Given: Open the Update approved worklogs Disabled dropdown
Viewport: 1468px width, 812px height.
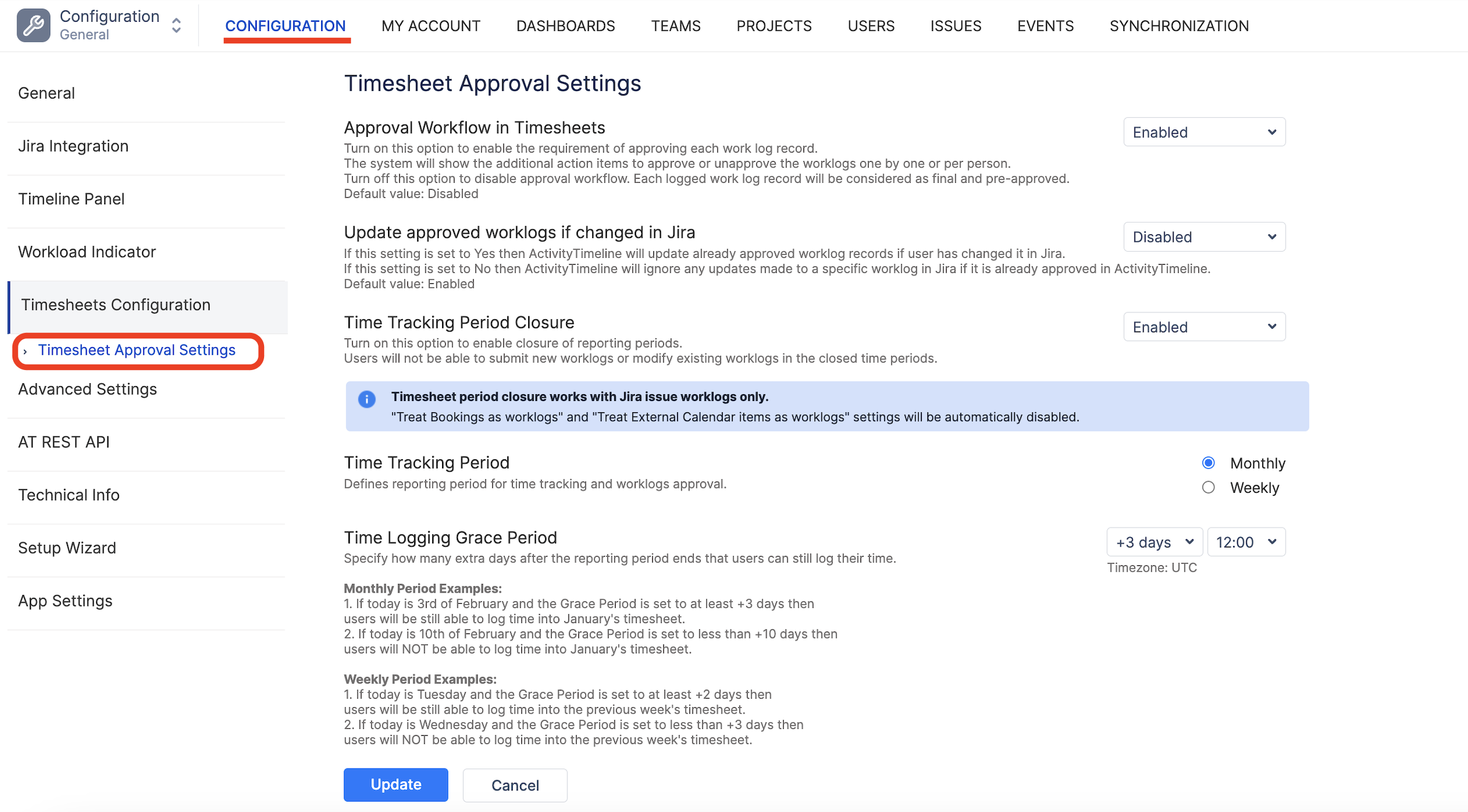Looking at the screenshot, I should [1203, 236].
